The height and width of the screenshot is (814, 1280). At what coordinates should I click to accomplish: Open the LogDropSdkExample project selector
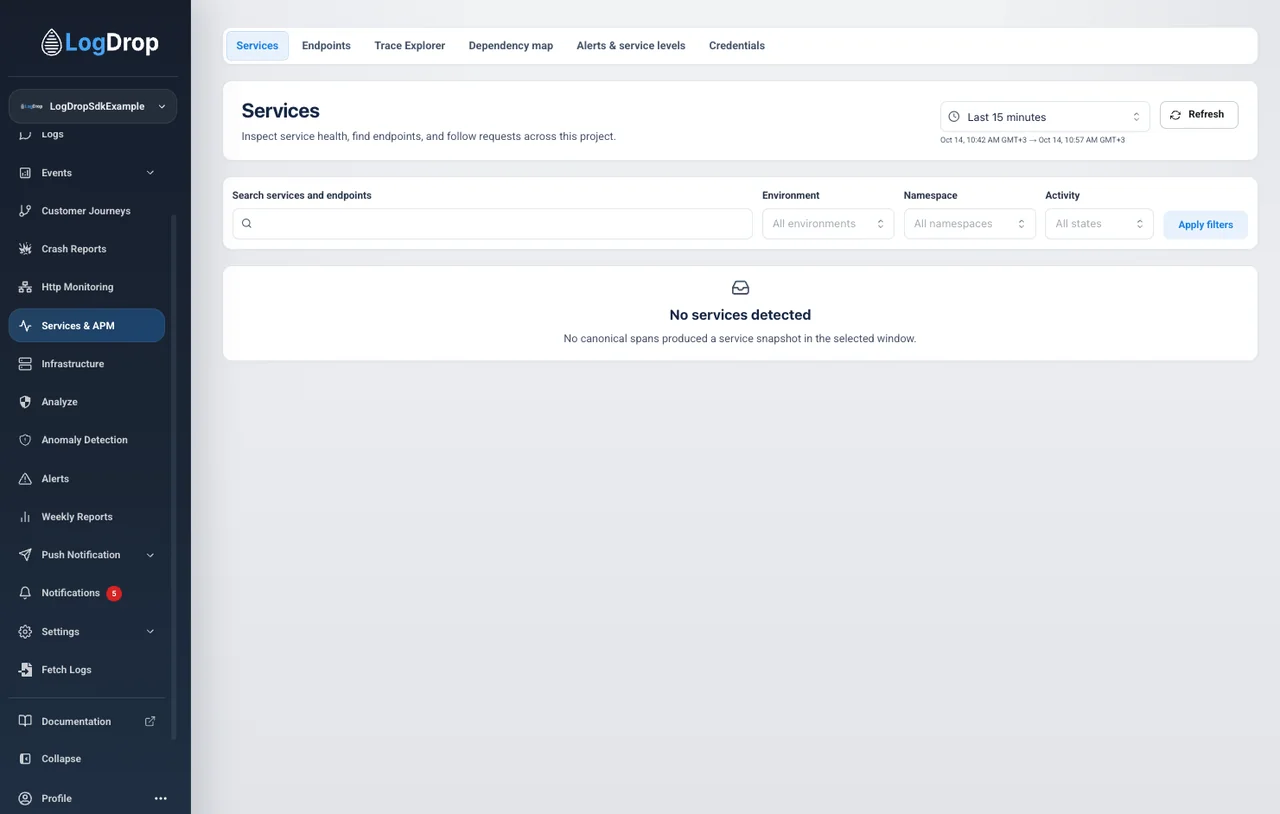[x=93, y=106]
